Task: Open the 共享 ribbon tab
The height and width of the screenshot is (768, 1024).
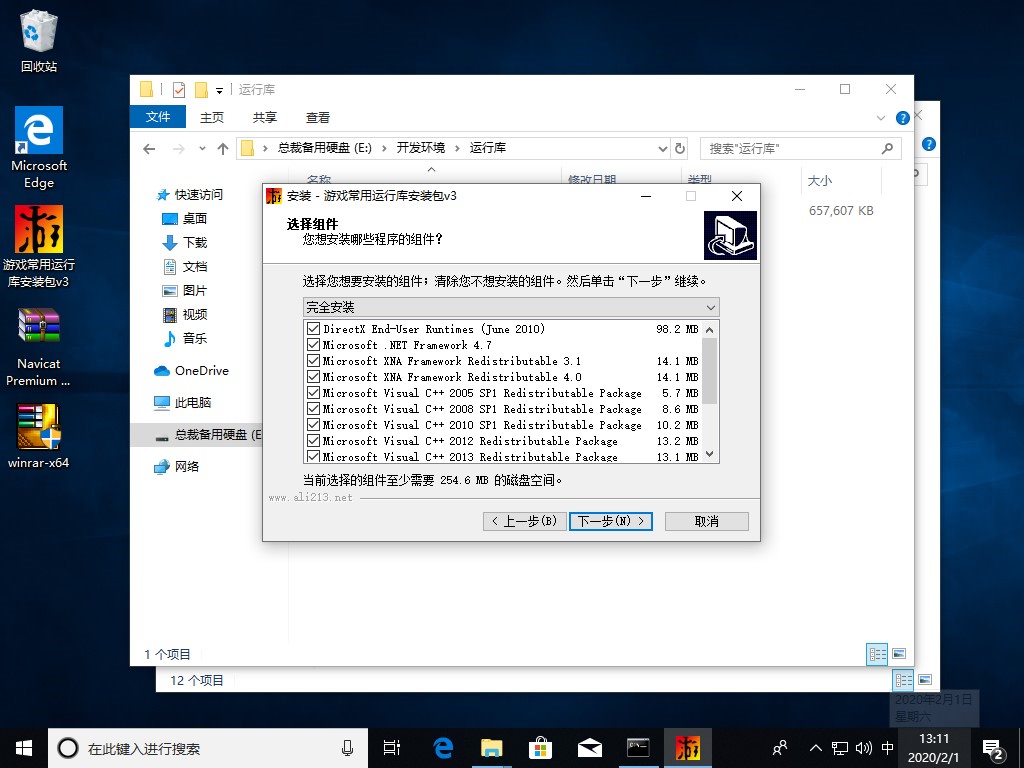Action: click(x=264, y=118)
